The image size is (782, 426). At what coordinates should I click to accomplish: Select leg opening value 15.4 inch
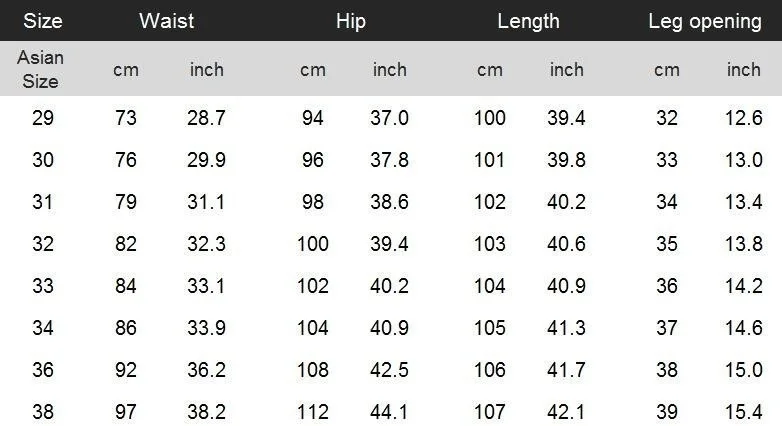click(x=744, y=412)
